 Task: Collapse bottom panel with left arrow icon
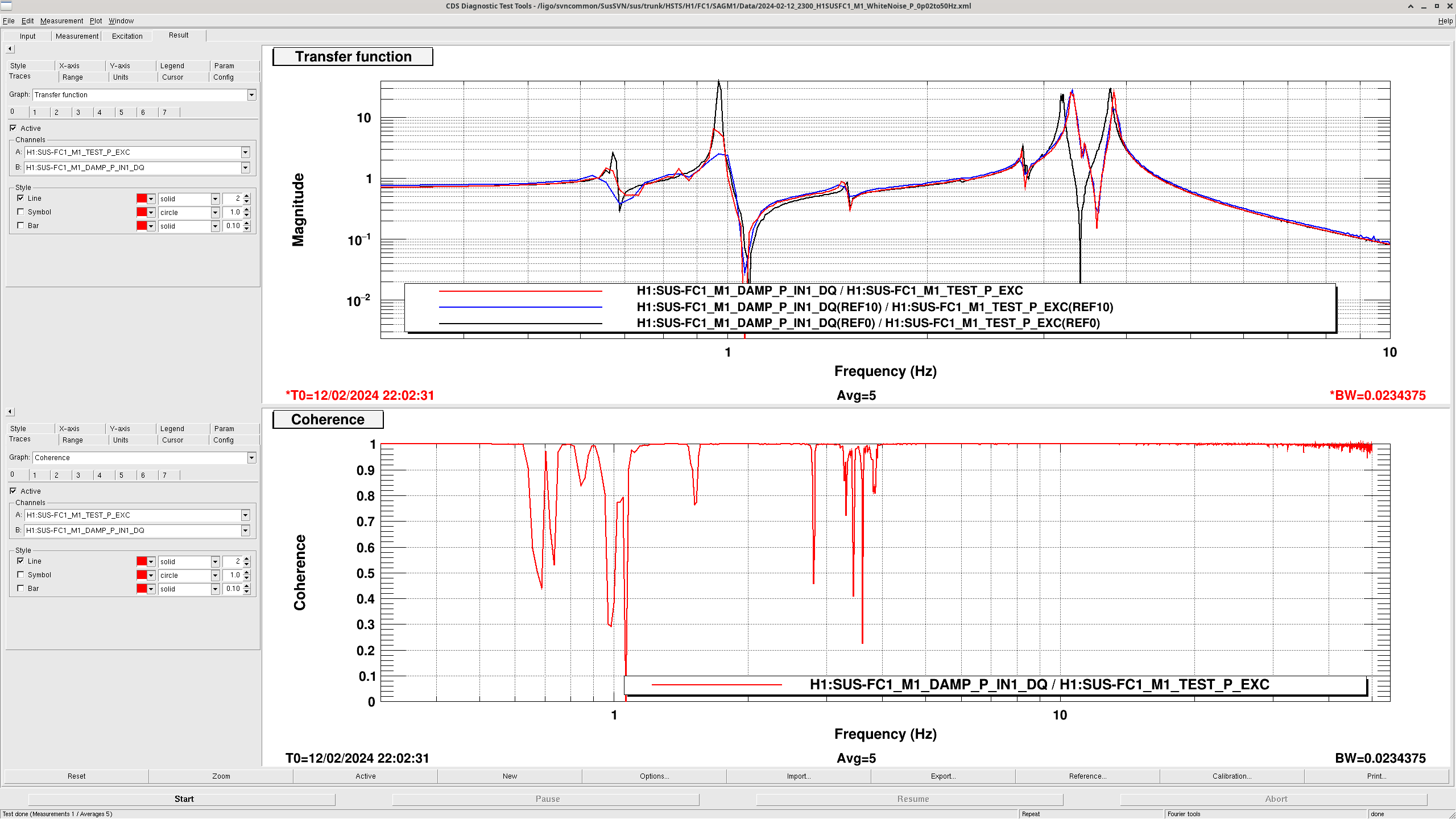pyautogui.click(x=10, y=412)
